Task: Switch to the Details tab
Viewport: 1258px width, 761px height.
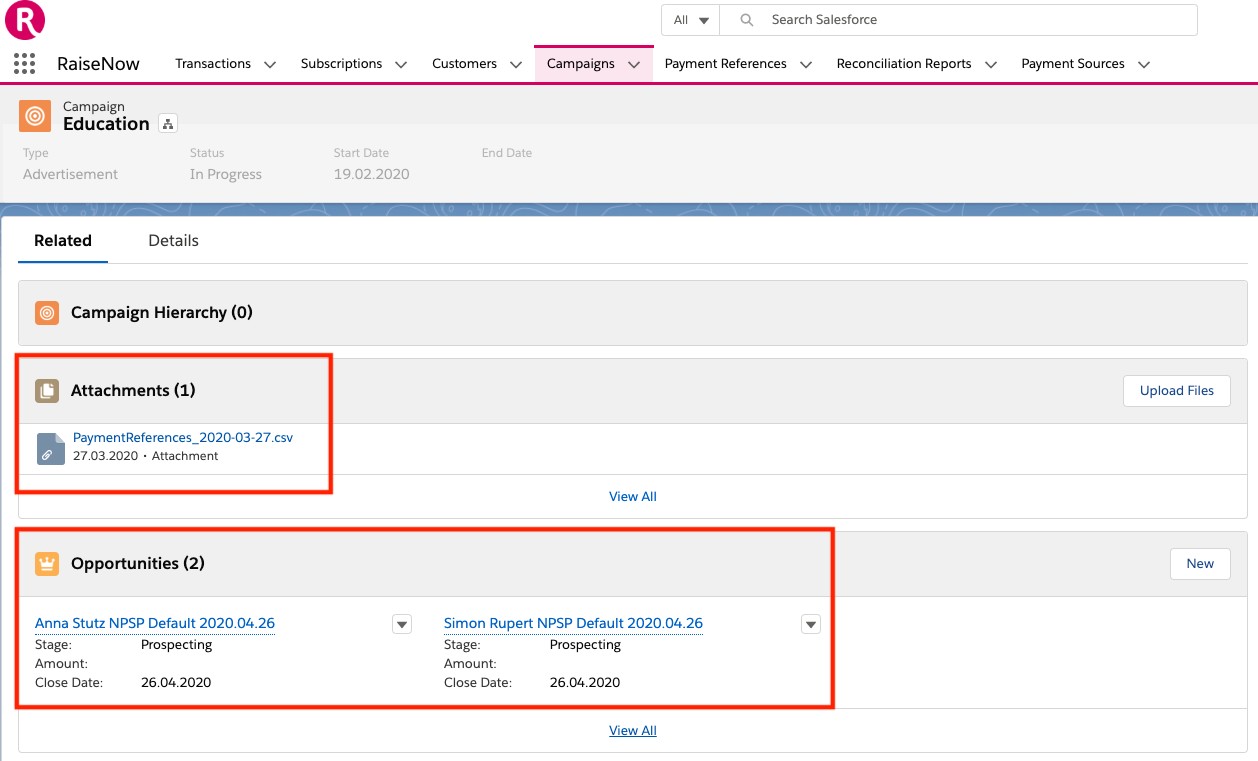Action: tap(174, 241)
